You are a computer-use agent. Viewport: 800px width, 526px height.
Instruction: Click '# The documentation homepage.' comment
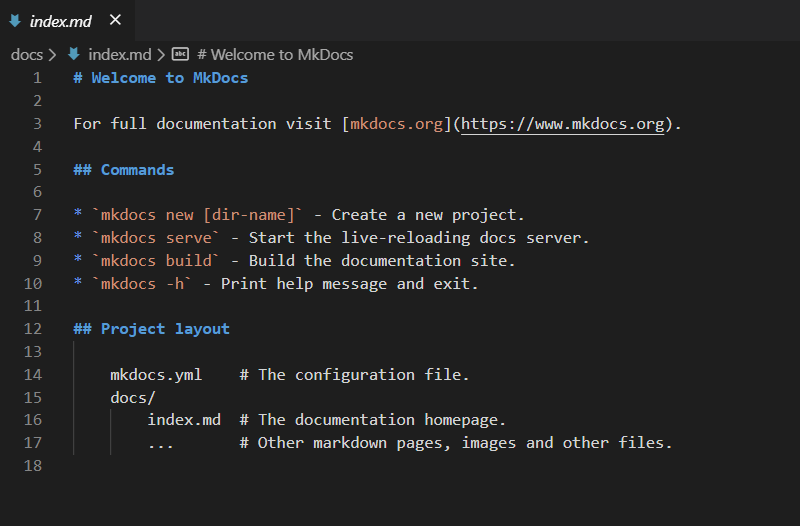[x=372, y=420]
